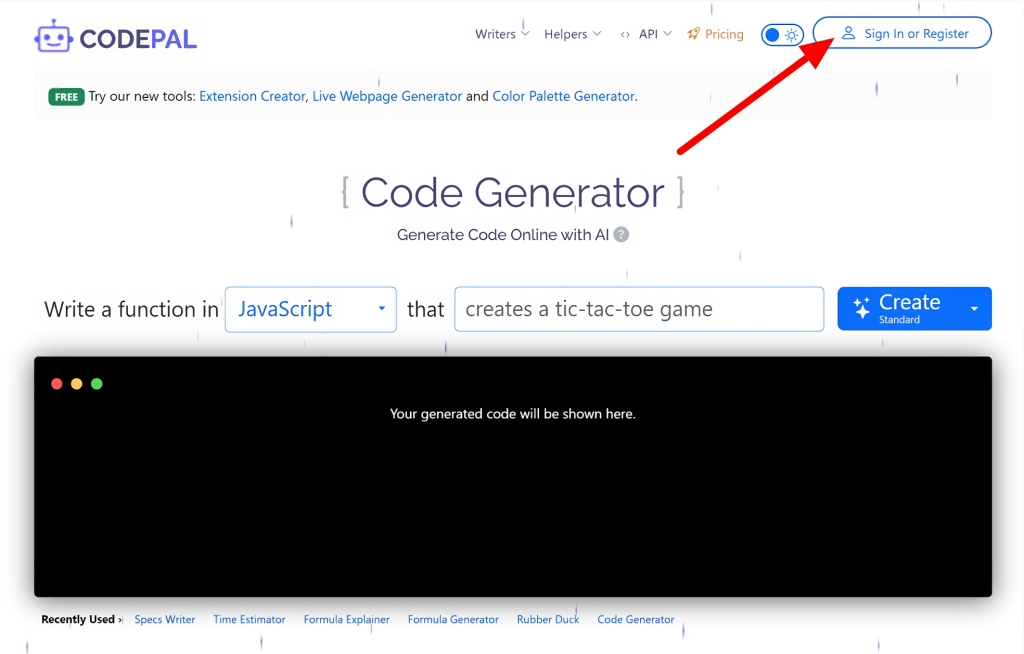Open recently used Rubber Duck

[548, 619]
